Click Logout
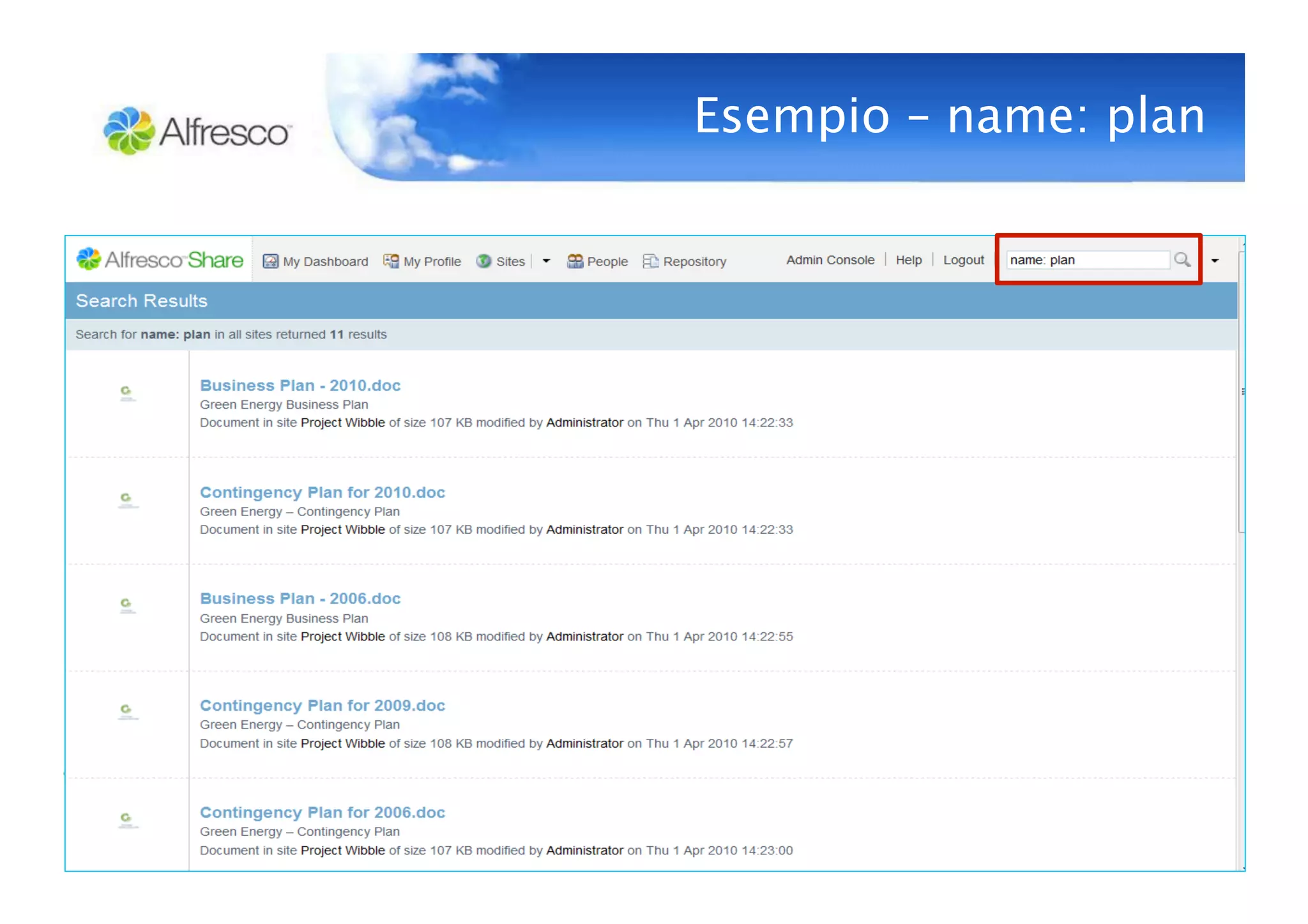The height and width of the screenshot is (924, 1308). (964, 260)
